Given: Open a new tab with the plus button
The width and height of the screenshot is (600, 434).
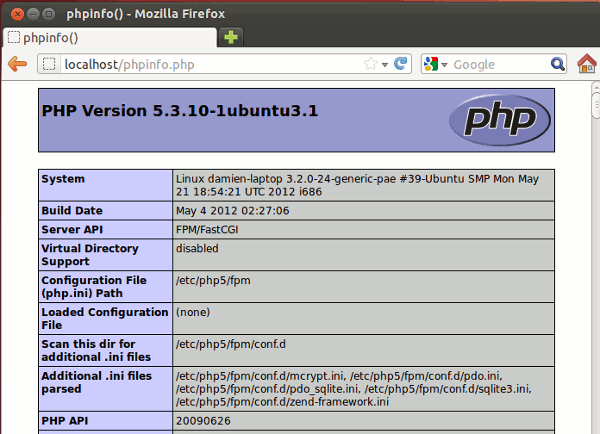Looking at the screenshot, I should [x=231, y=37].
